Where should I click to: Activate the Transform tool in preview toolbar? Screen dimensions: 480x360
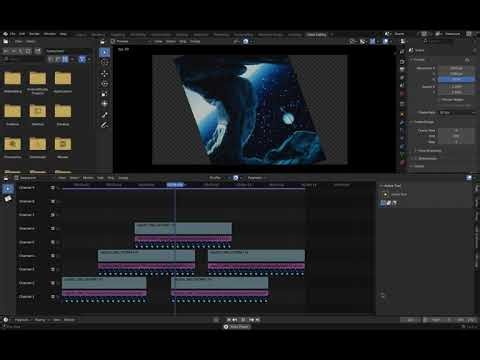click(x=104, y=104)
